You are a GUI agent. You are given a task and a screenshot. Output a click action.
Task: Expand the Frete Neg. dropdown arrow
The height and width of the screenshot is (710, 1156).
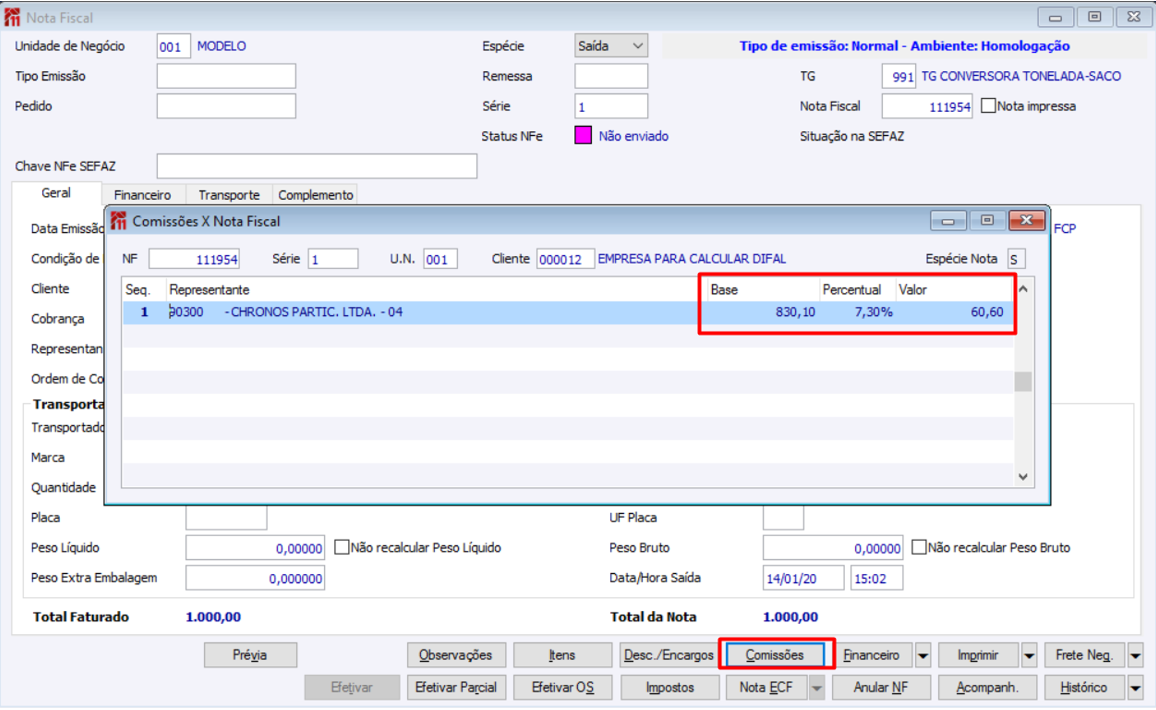[x=1135, y=655]
